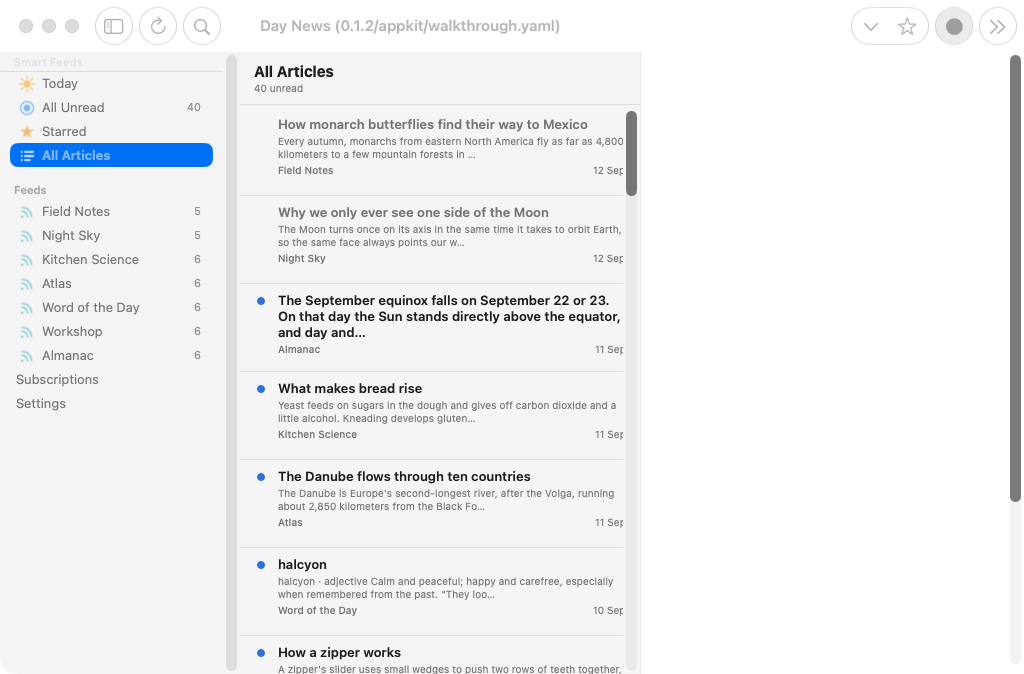The width and height of the screenshot is (1024, 674).
Task: Open the September equinox article
Action: pyautogui.click(x=432, y=327)
